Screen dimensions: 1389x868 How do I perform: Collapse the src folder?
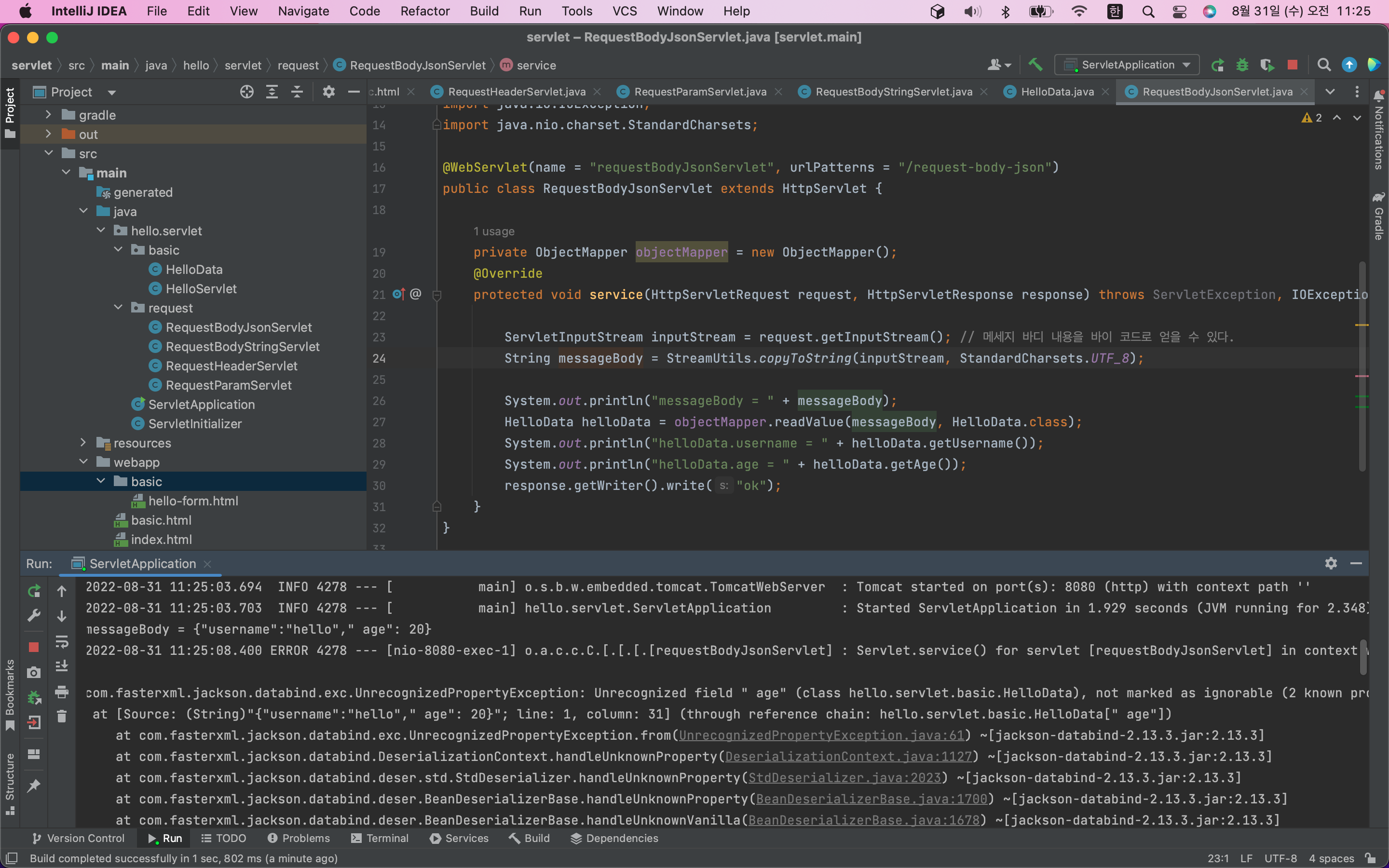point(48,153)
